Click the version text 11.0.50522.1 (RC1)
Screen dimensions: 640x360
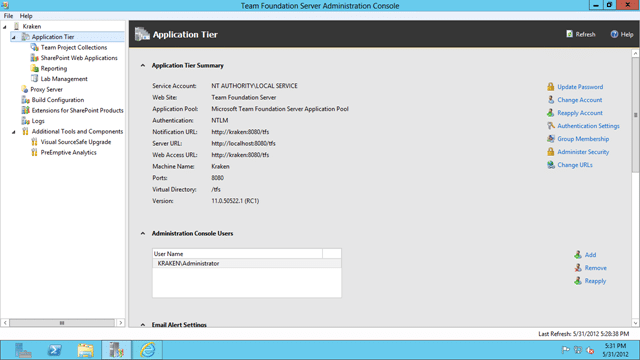tap(235, 201)
